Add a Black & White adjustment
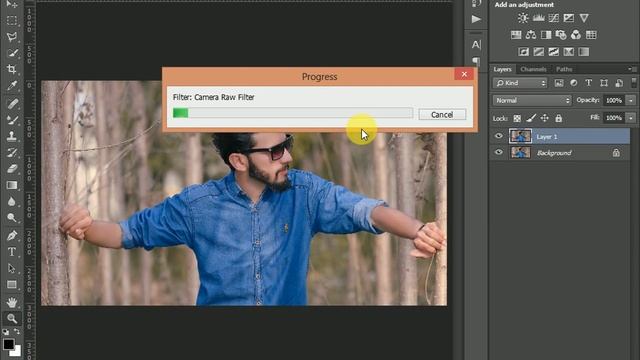 click(546, 35)
